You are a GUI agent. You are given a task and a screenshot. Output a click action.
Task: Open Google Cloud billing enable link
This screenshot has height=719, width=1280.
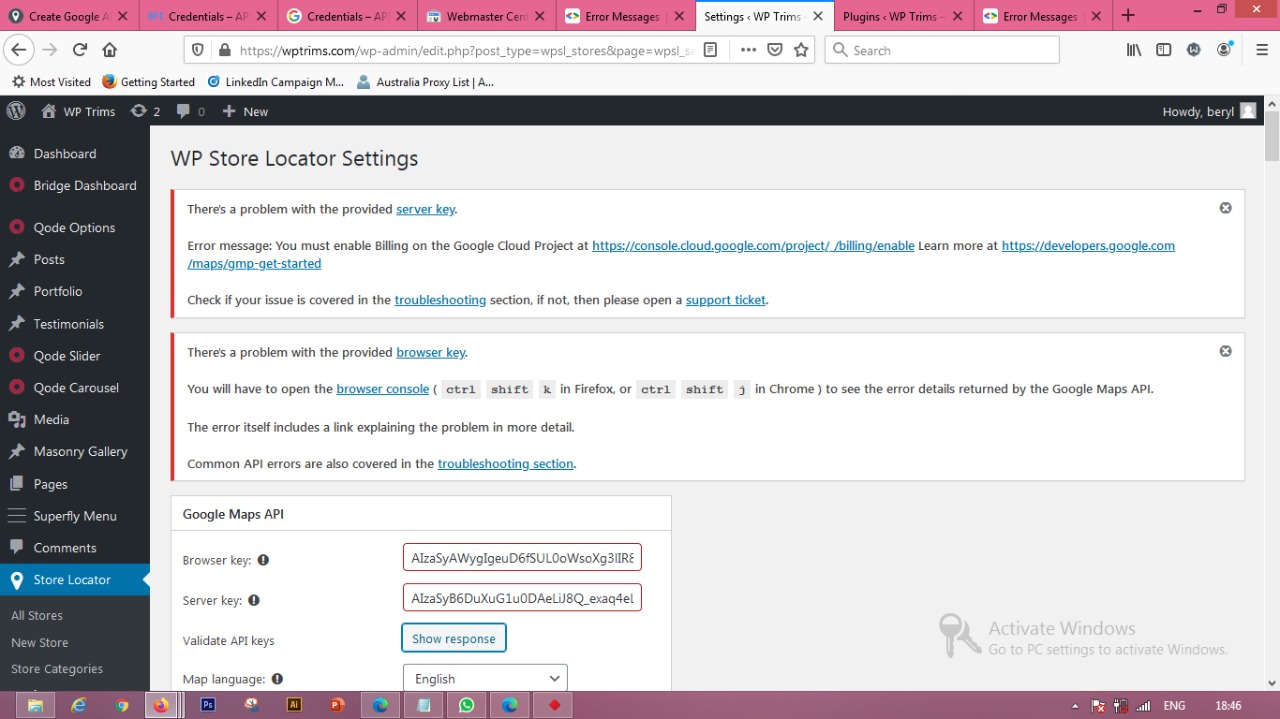click(x=753, y=245)
